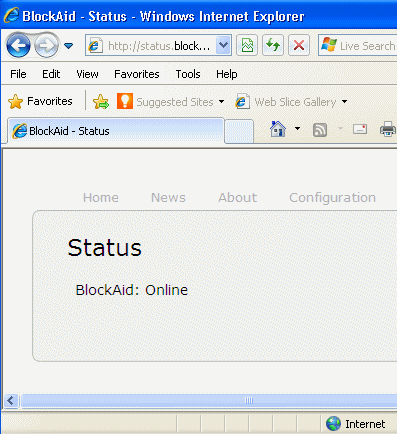Refresh the page with Refresh icon

pyautogui.click(x=273, y=45)
